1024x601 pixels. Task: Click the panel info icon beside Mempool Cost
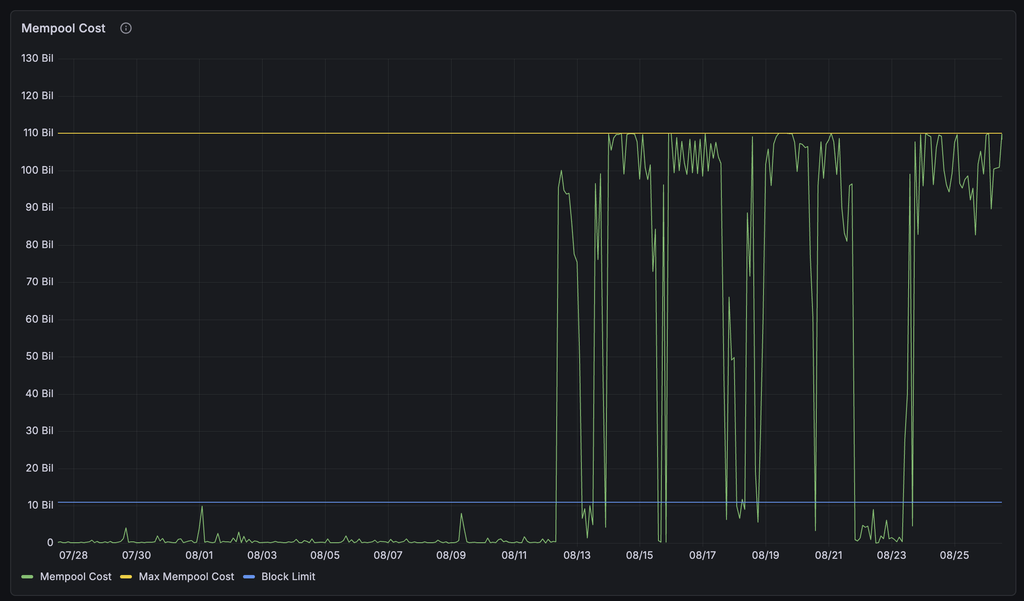click(x=126, y=28)
